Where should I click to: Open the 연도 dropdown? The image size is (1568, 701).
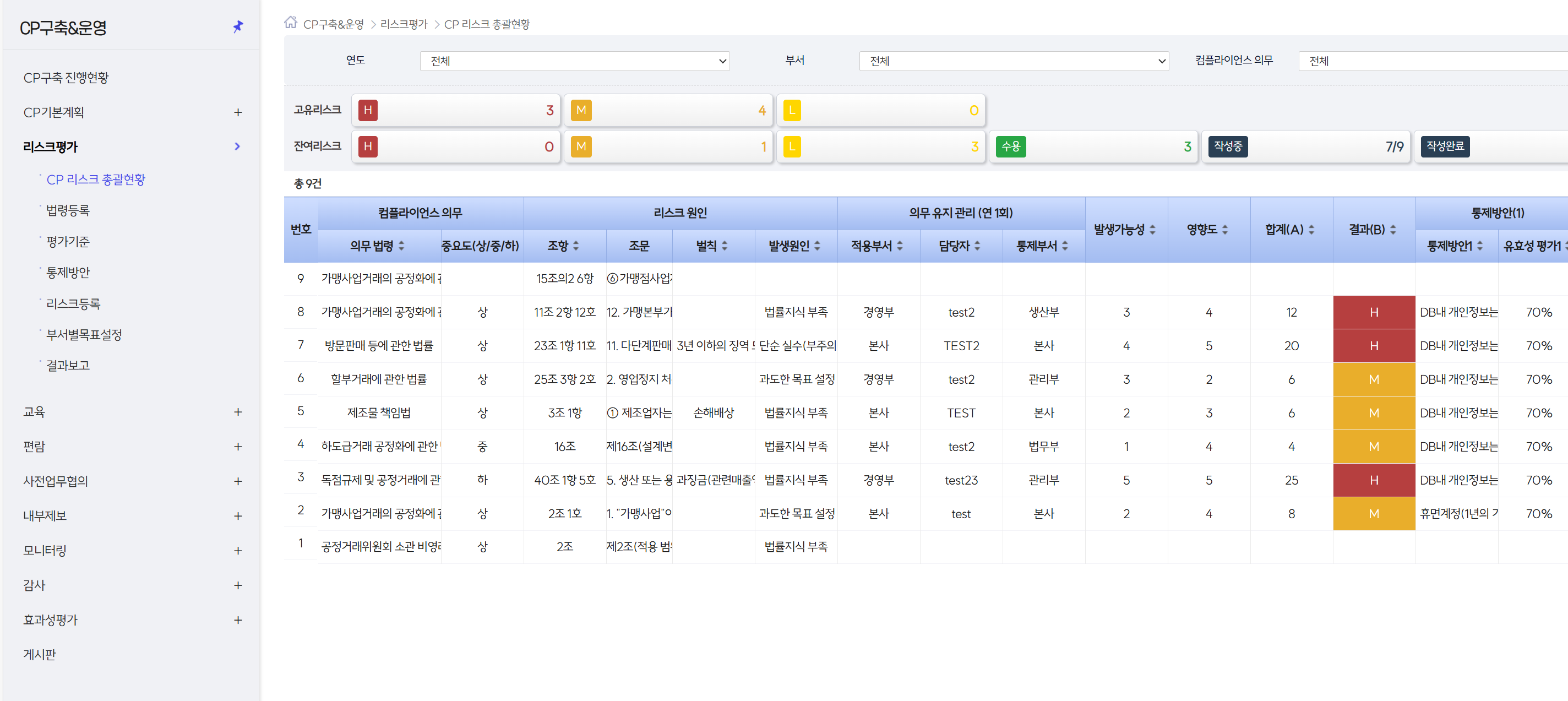pos(575,61)
